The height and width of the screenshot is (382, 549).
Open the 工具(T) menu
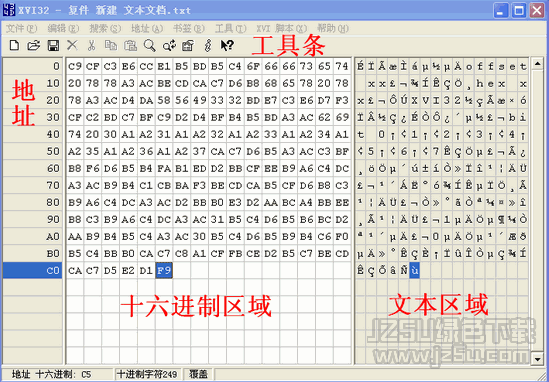(x=231, y=28)
